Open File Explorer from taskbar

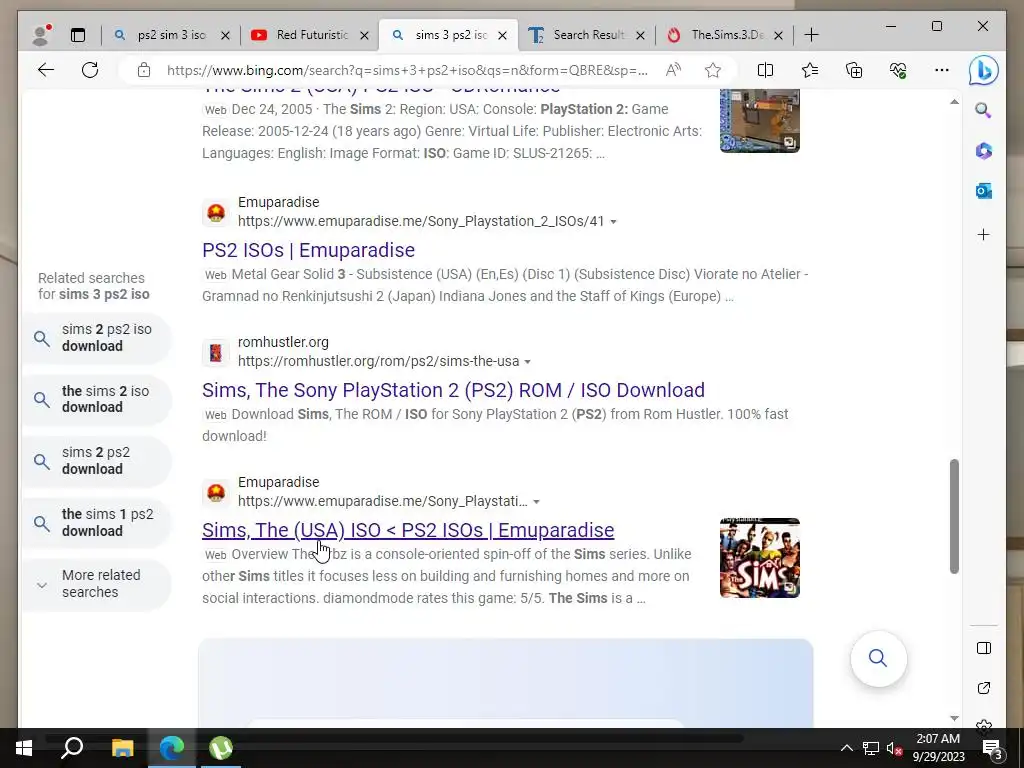point(122,748)
